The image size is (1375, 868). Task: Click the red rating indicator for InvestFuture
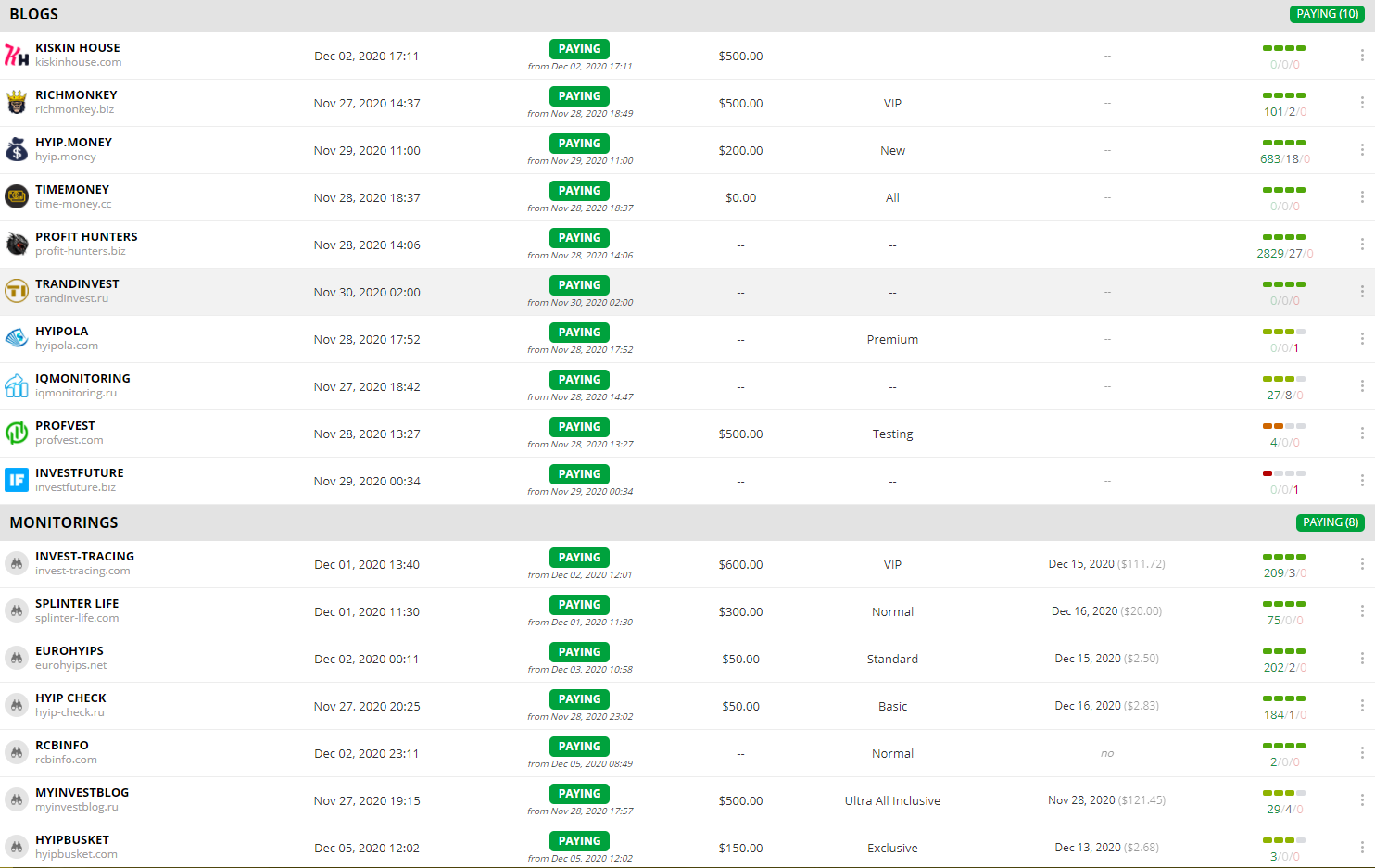point(1268,473)
